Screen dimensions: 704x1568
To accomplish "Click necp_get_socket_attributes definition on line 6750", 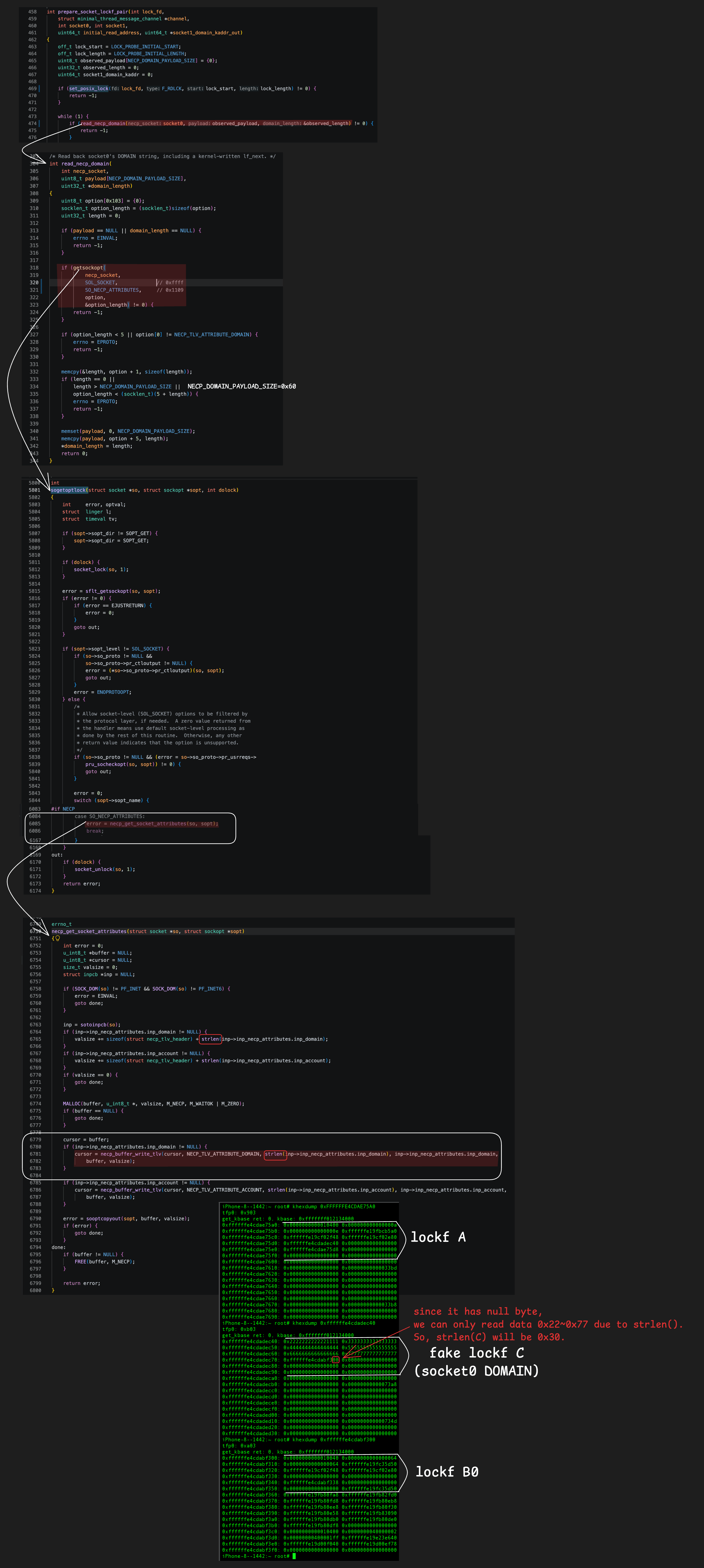I will 89,931.
